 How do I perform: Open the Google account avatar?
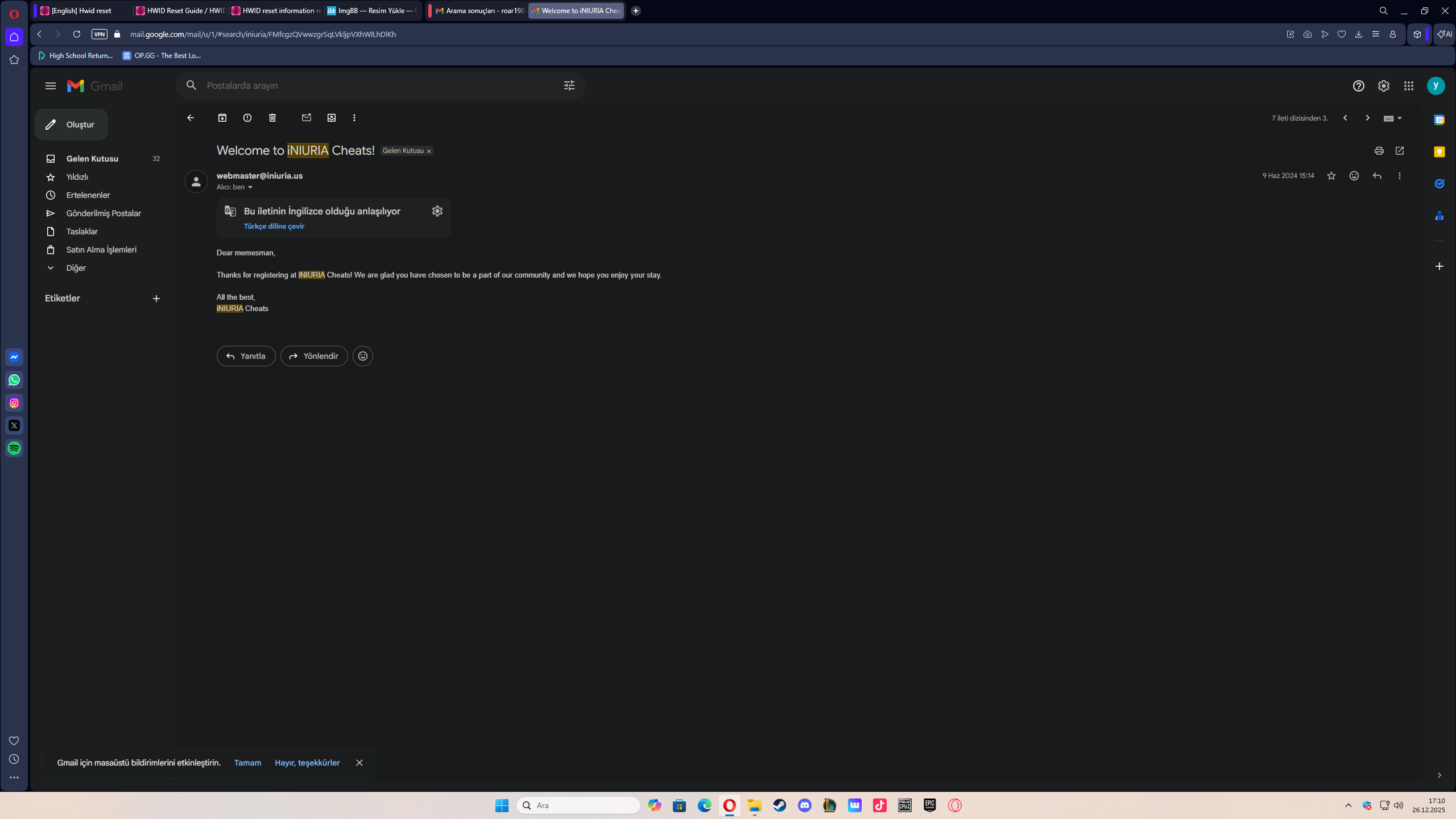(1436, 86)
